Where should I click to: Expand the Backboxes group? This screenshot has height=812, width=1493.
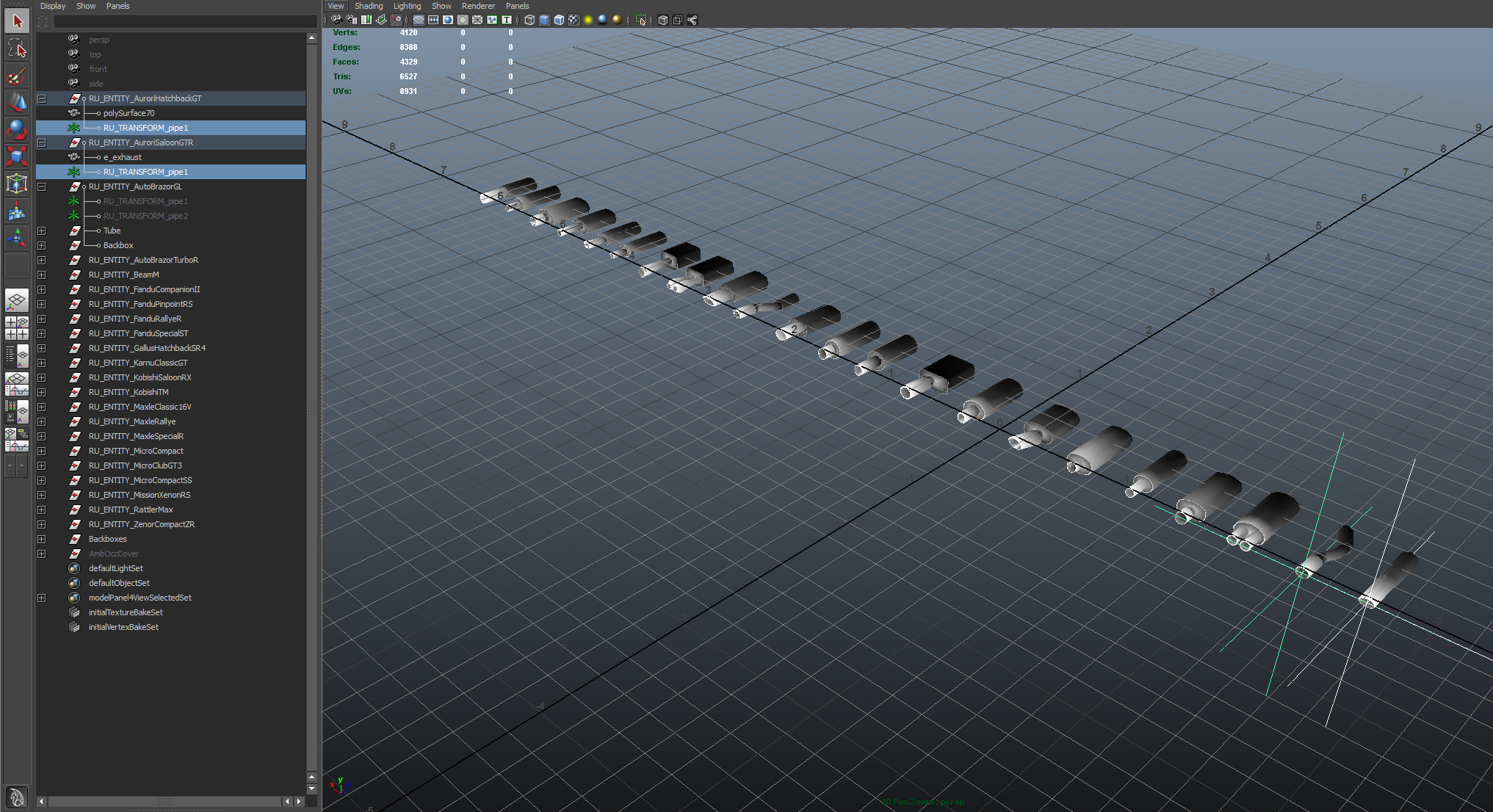coord(42,539)
